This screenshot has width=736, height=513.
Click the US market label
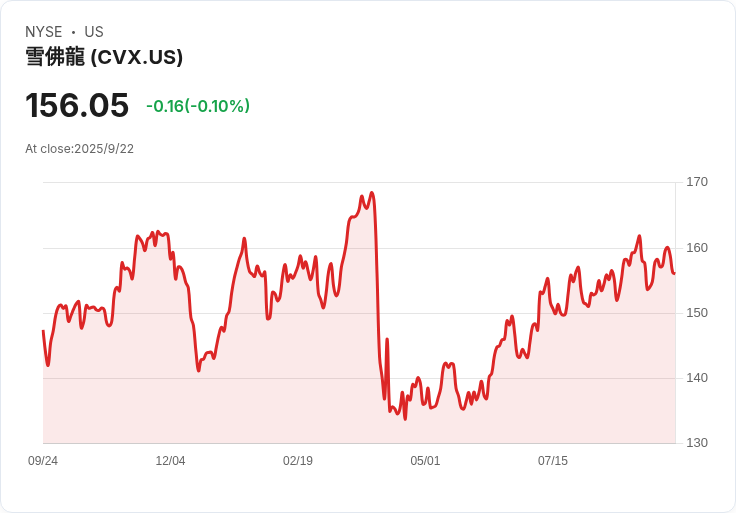tap(94, 32)
